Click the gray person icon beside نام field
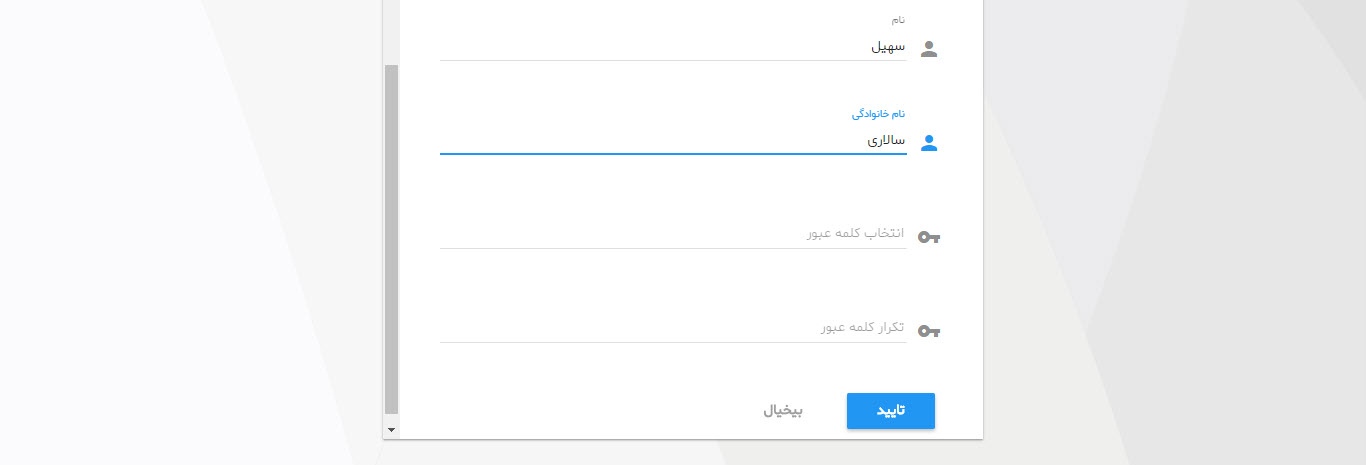 (x=929, y=49)
